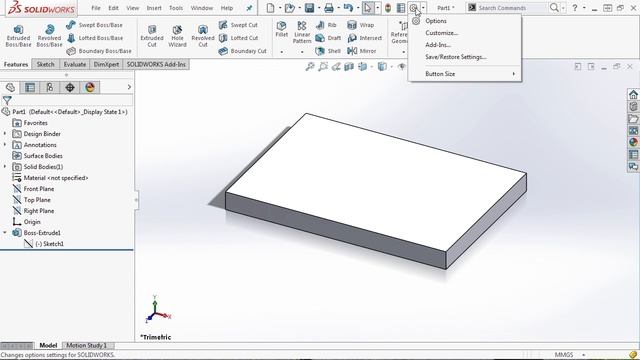Open the File menu
640x360 pixels.
click(x=96, y=8)
